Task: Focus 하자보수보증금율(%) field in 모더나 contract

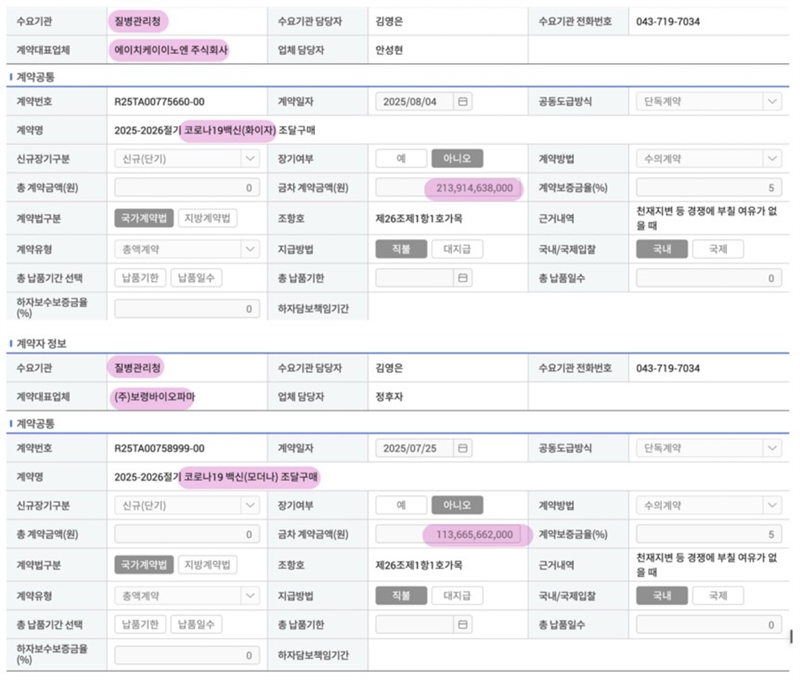Action: point(187,655)
